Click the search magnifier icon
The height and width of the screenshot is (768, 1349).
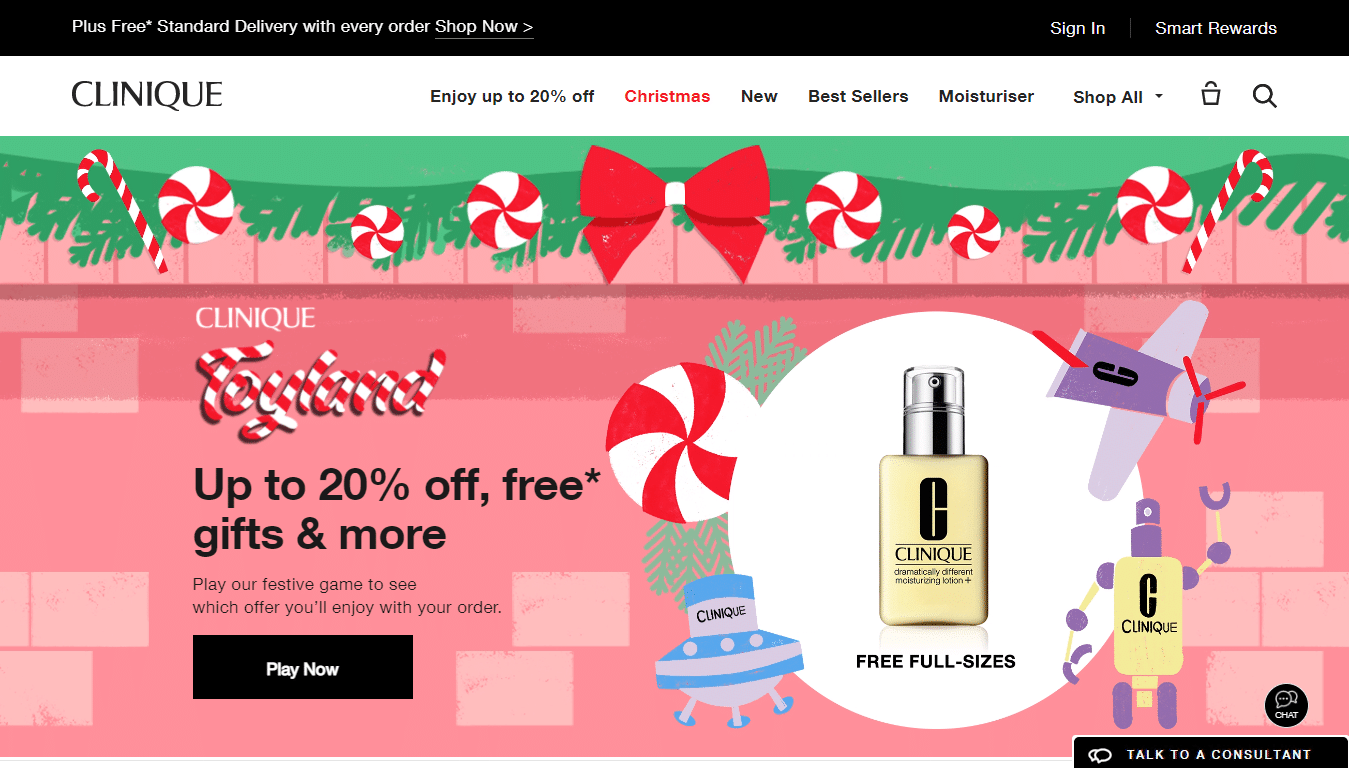(1264, 96)
